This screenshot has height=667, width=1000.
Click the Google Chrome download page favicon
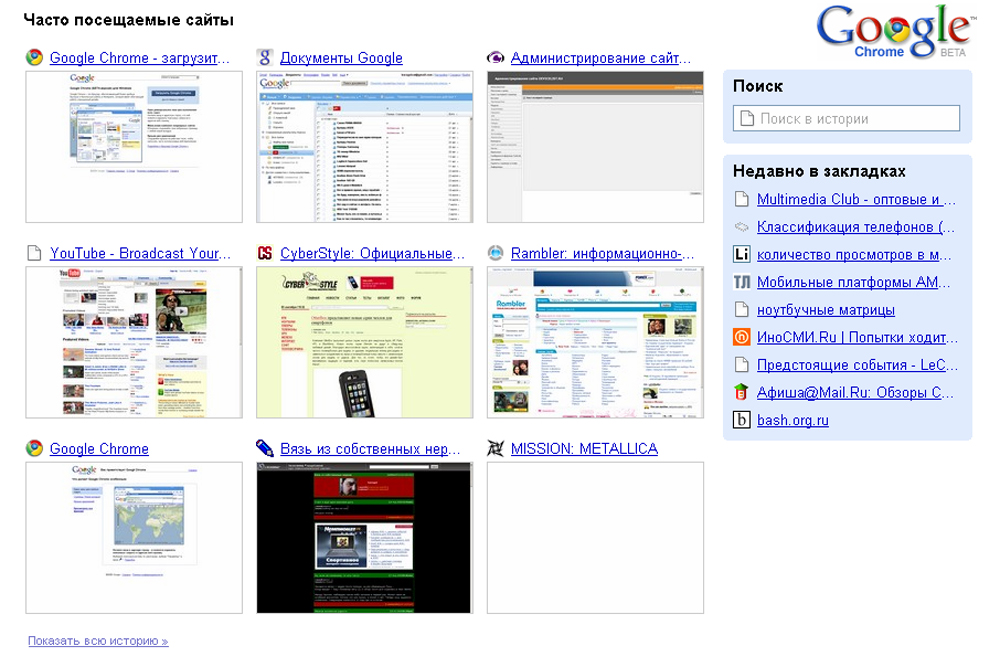point(34,57)
